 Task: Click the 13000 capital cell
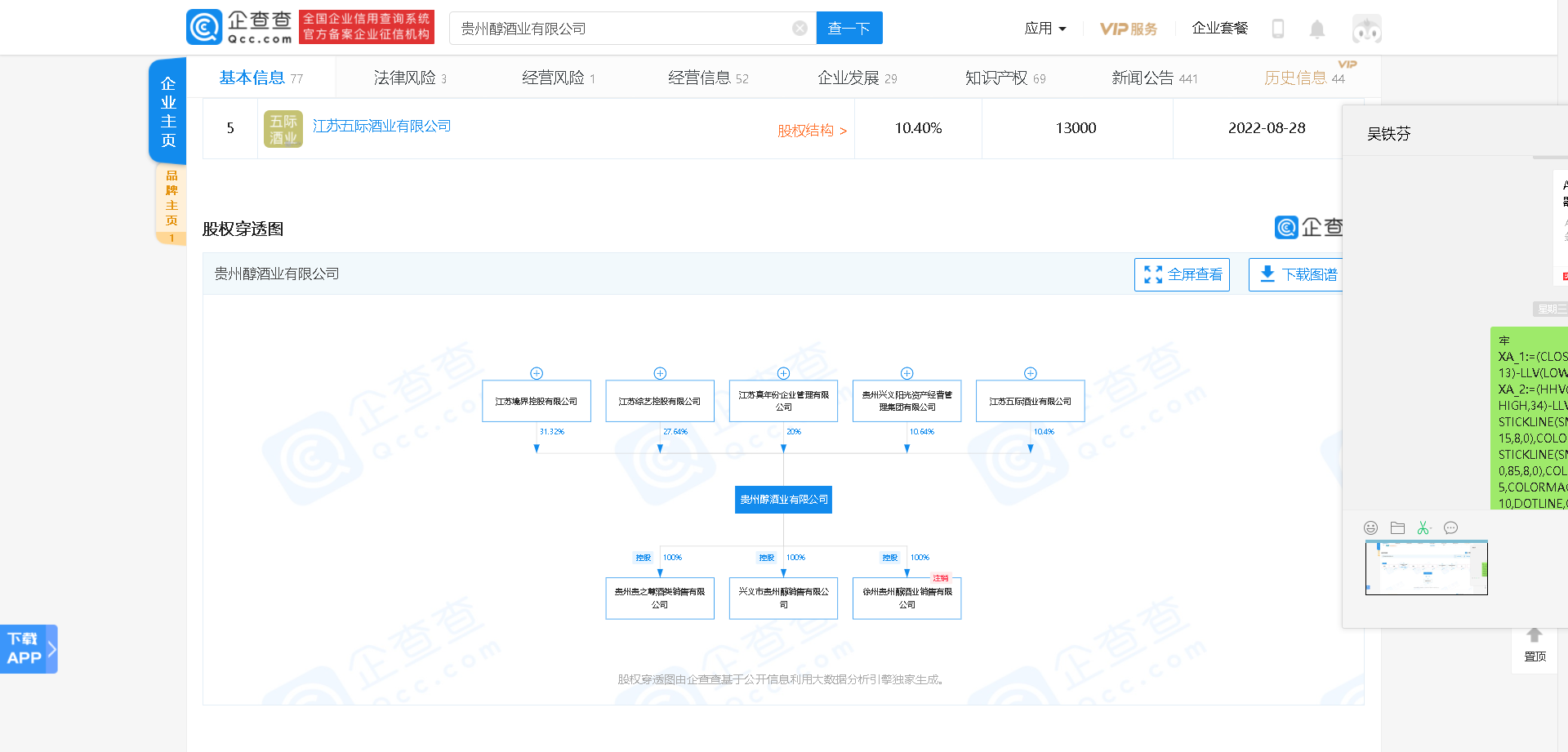point(1076,128)
